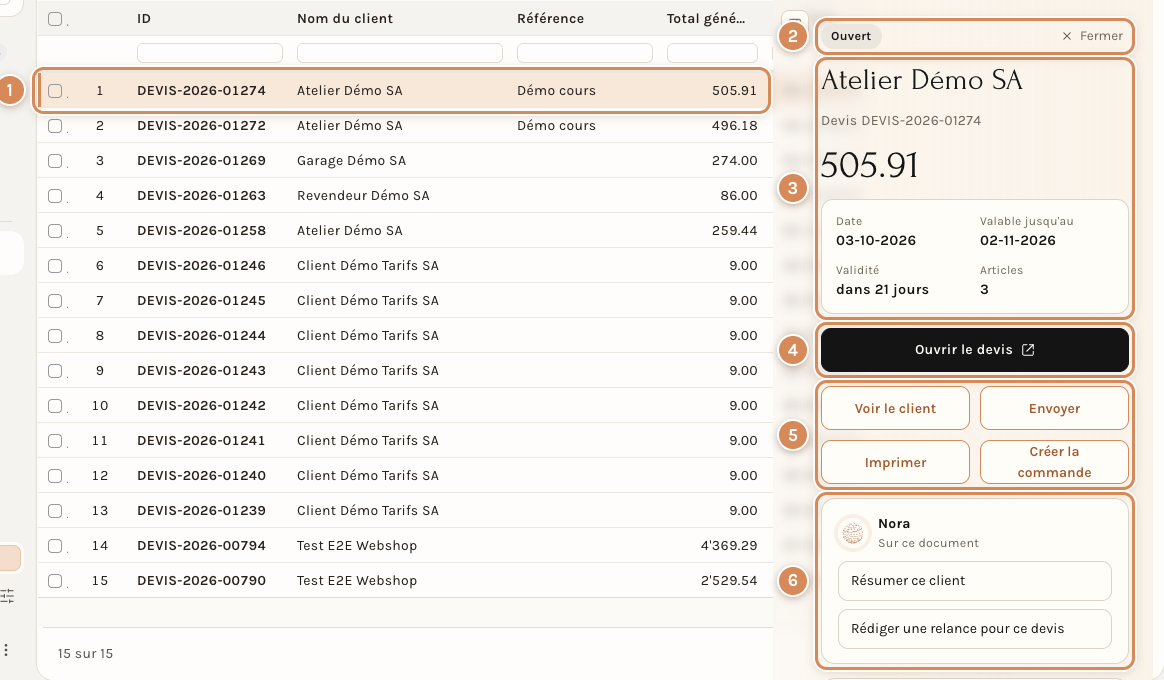Click the external link icon on Ouvrir le devis

click(1028, 350)
